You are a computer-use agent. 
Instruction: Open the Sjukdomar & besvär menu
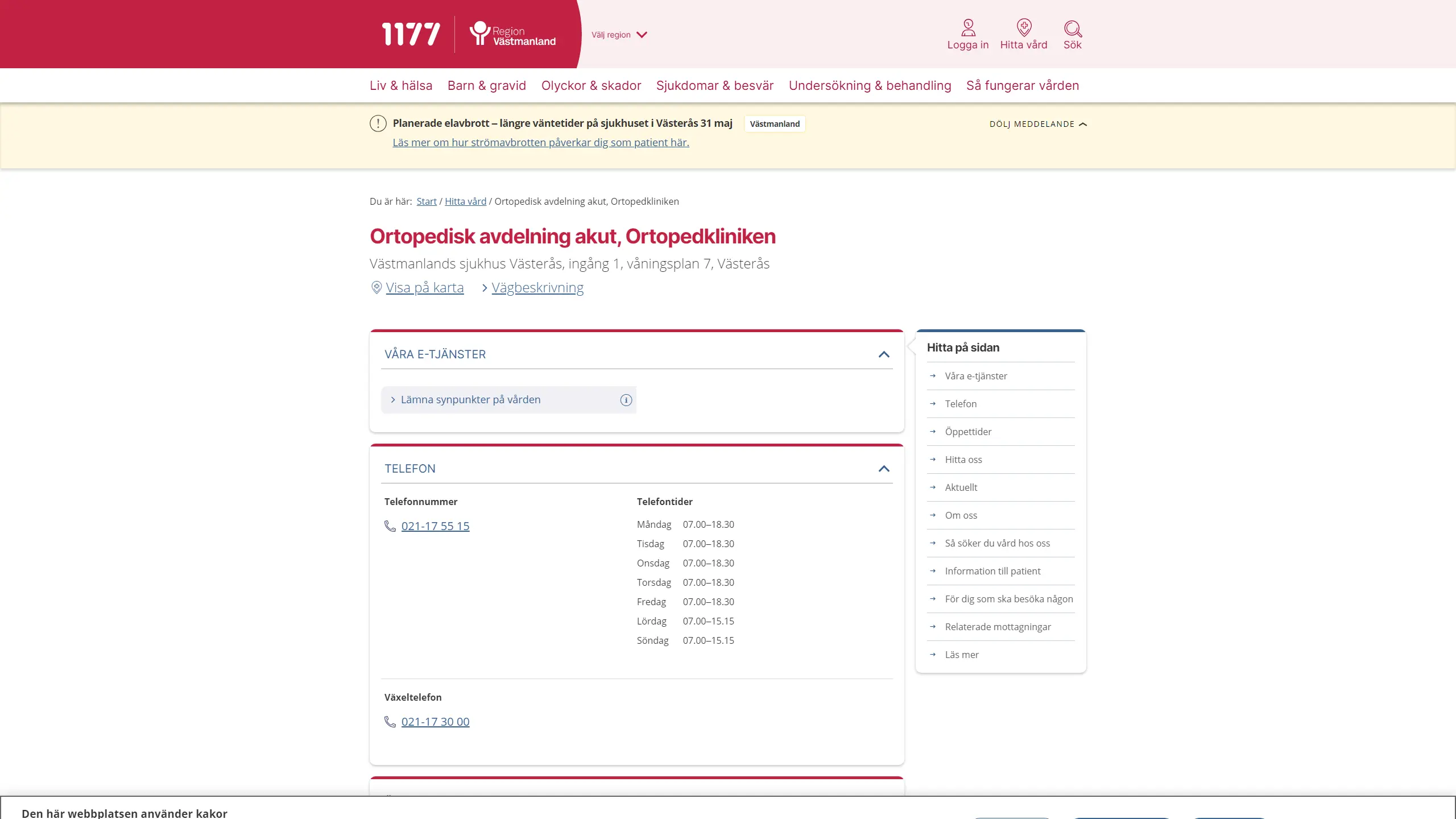coord(715,85)
